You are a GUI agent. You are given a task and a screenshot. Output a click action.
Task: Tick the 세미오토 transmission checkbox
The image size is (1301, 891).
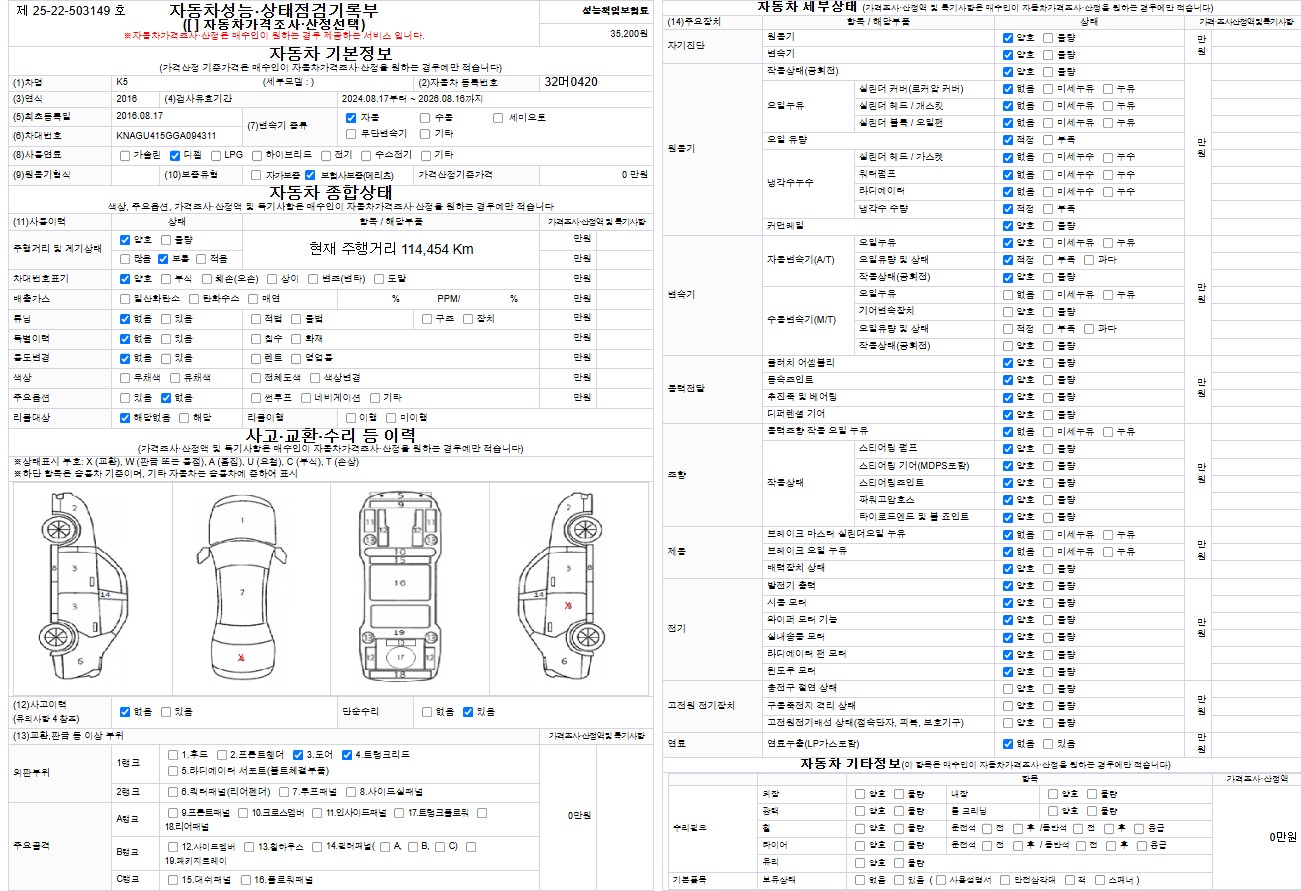coord(499,118)
